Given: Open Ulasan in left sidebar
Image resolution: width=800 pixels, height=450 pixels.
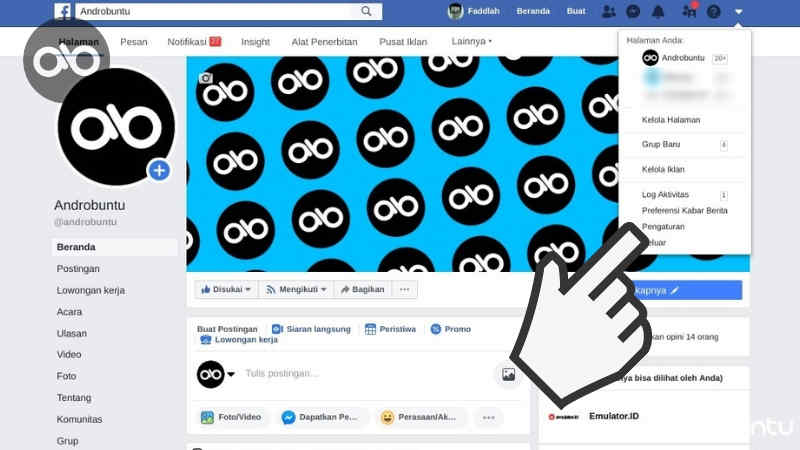Looking at the screenshot, I should pyautogui.click(x=71, y=334).
